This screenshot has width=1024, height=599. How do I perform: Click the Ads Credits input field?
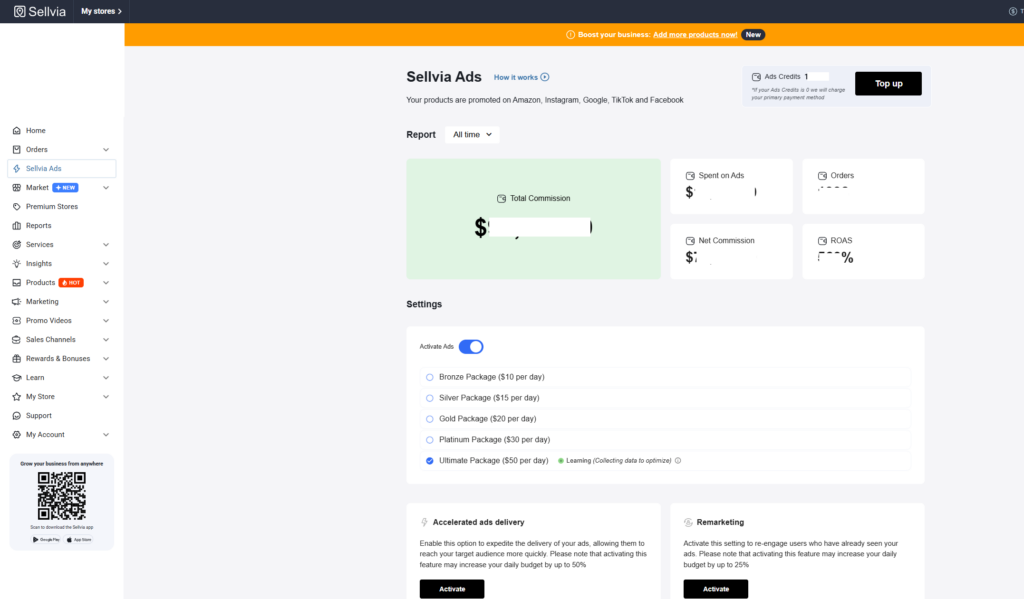(x=816, y=76)
